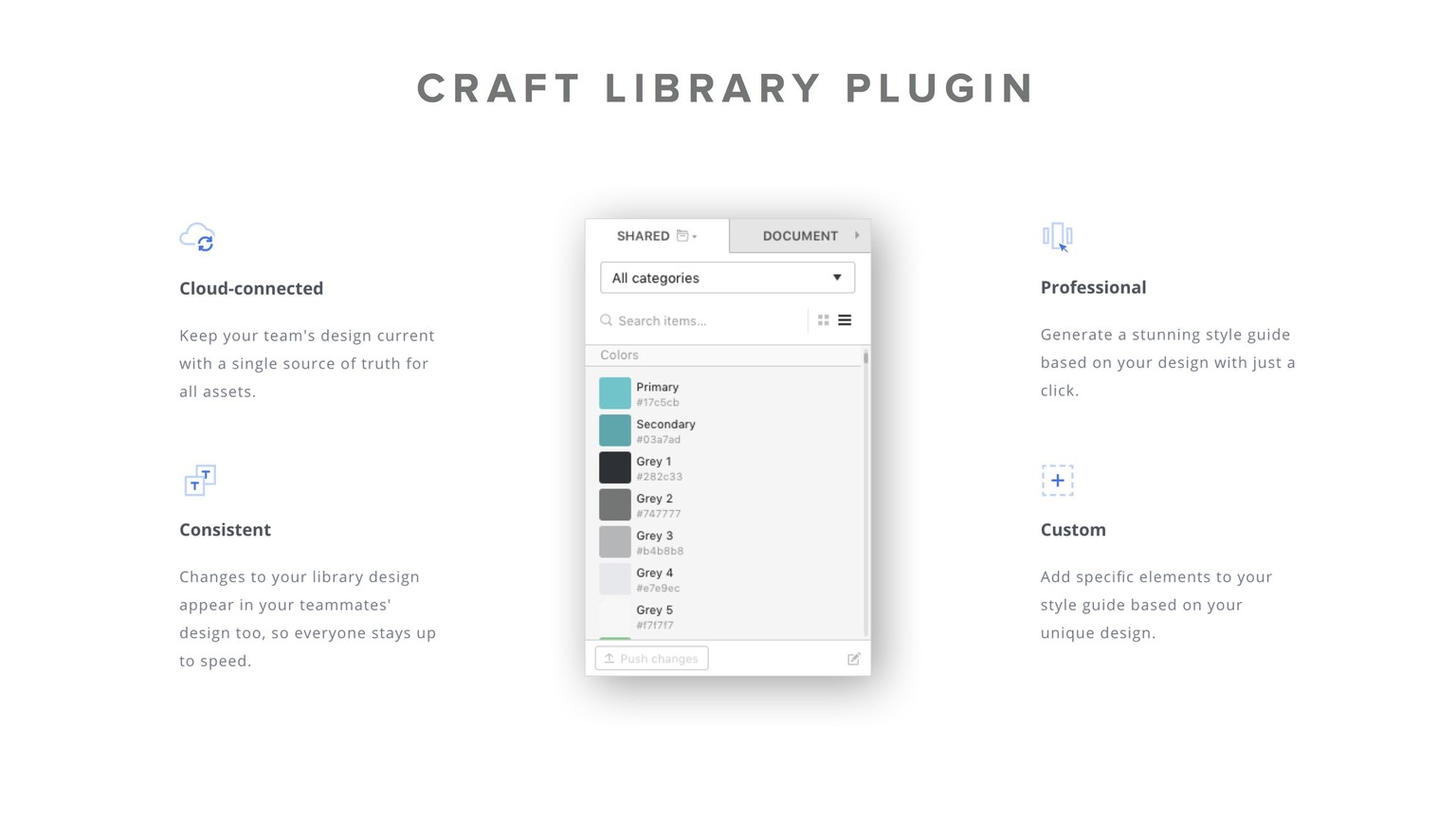Switch to list view in the library panel

tap(845, 320)
